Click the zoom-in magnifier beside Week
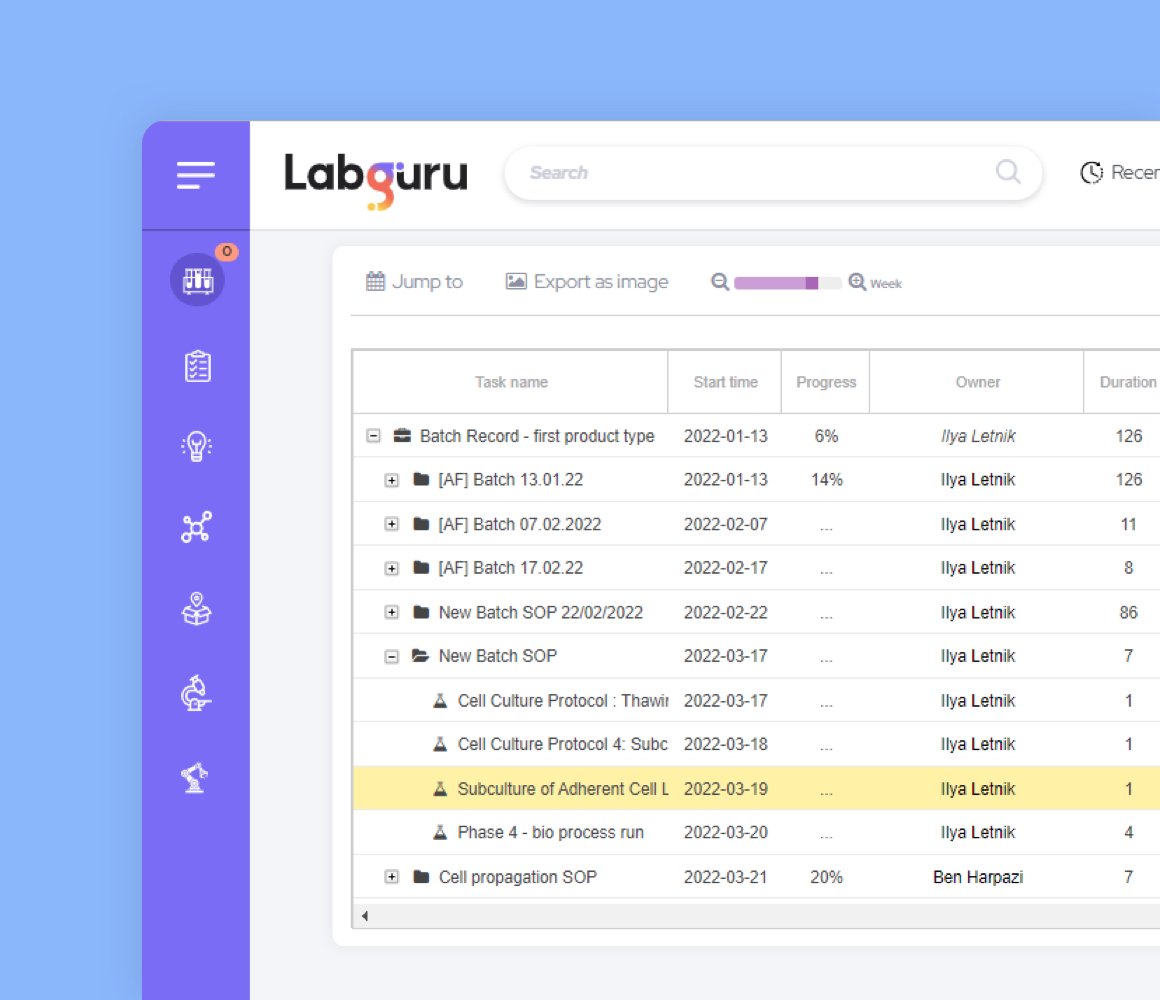 (x=856, y=282)
